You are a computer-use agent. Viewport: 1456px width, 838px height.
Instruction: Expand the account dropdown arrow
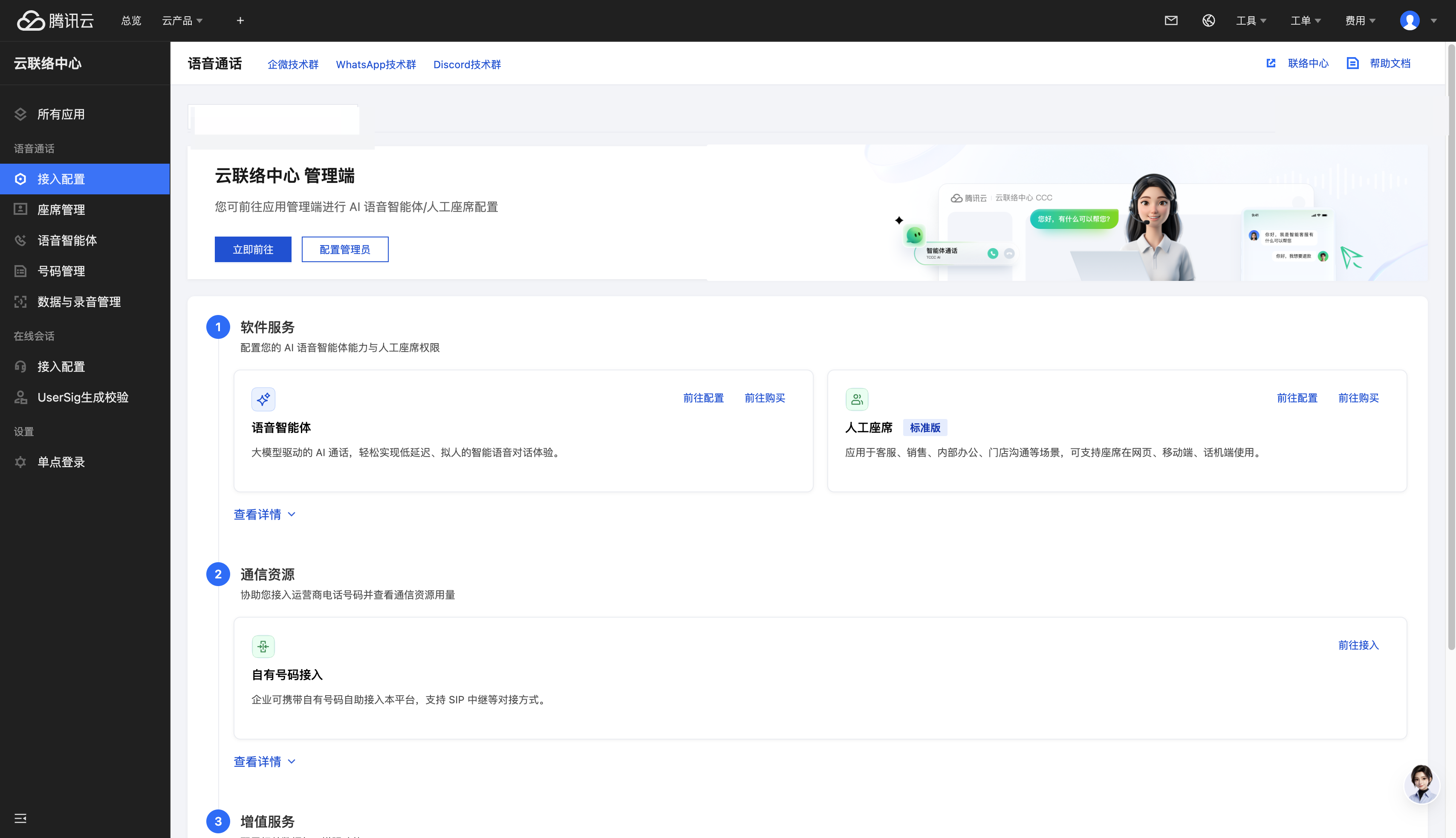click(1433, 21)
